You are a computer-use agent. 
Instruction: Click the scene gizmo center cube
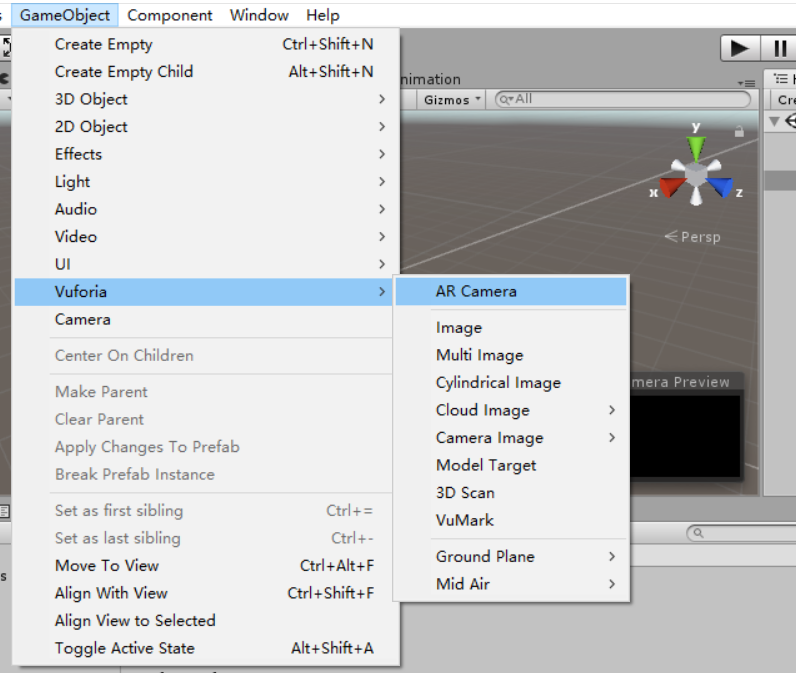pos(696,175)
